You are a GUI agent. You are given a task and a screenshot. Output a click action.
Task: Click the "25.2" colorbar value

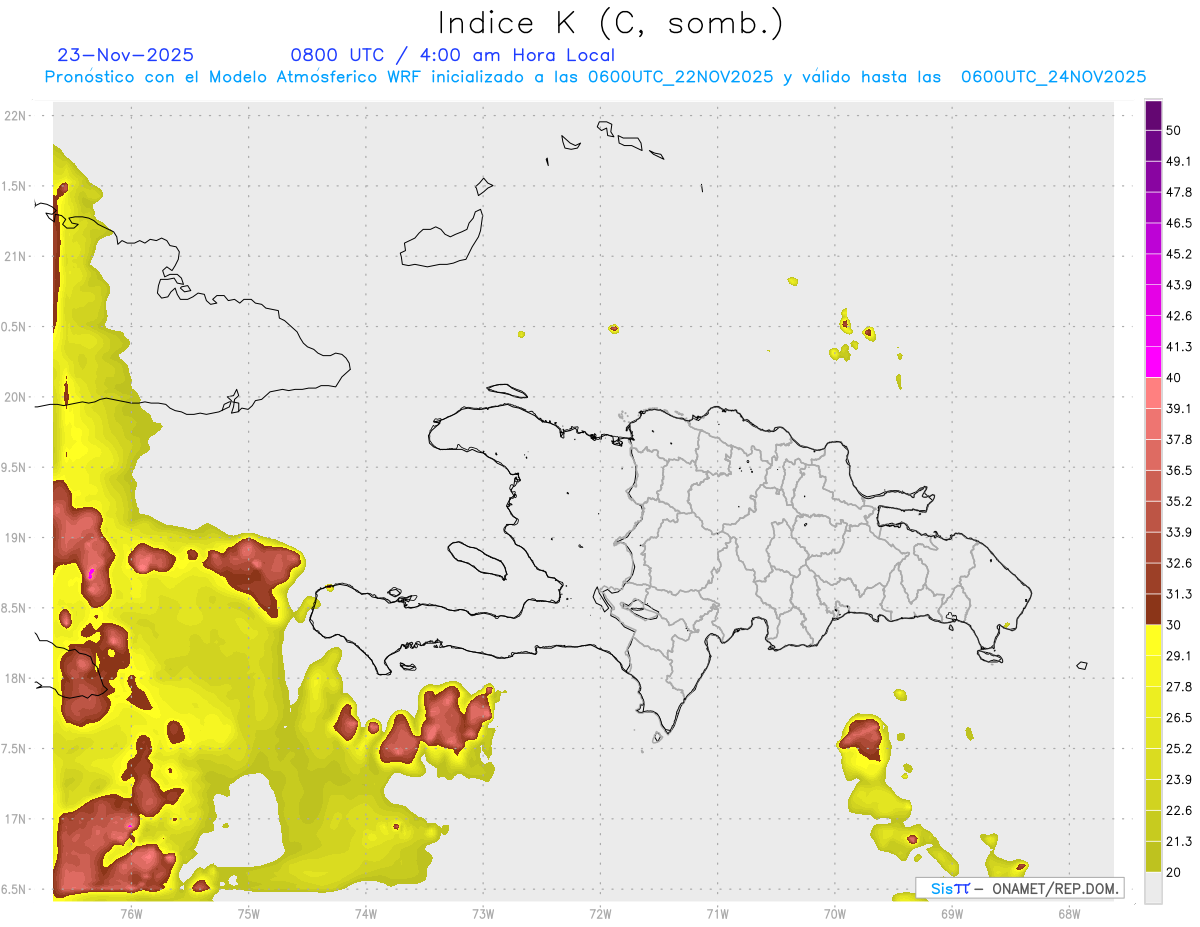[x=1179, y=749]
